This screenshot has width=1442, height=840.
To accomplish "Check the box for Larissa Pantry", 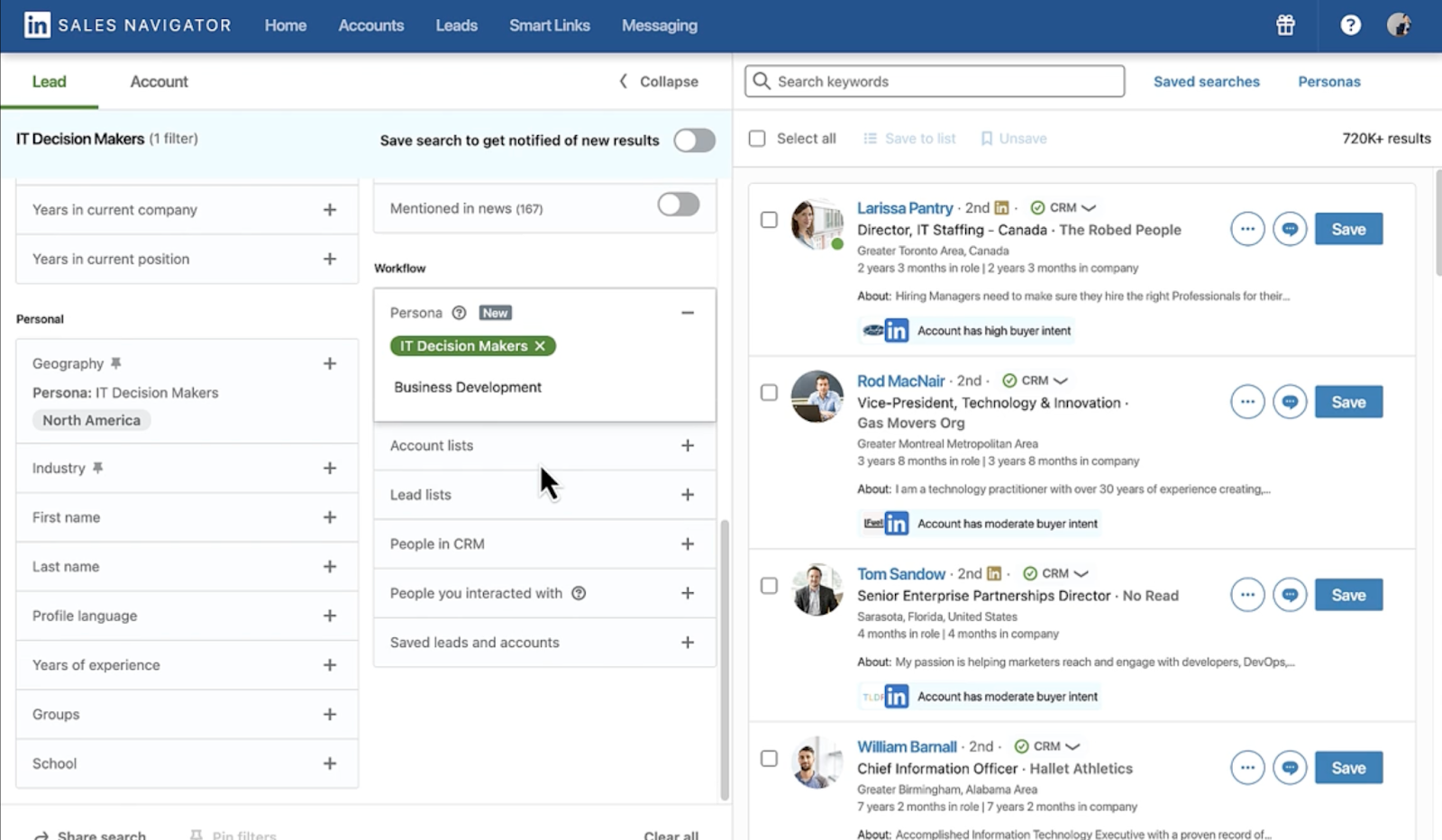I will (769, 220).
